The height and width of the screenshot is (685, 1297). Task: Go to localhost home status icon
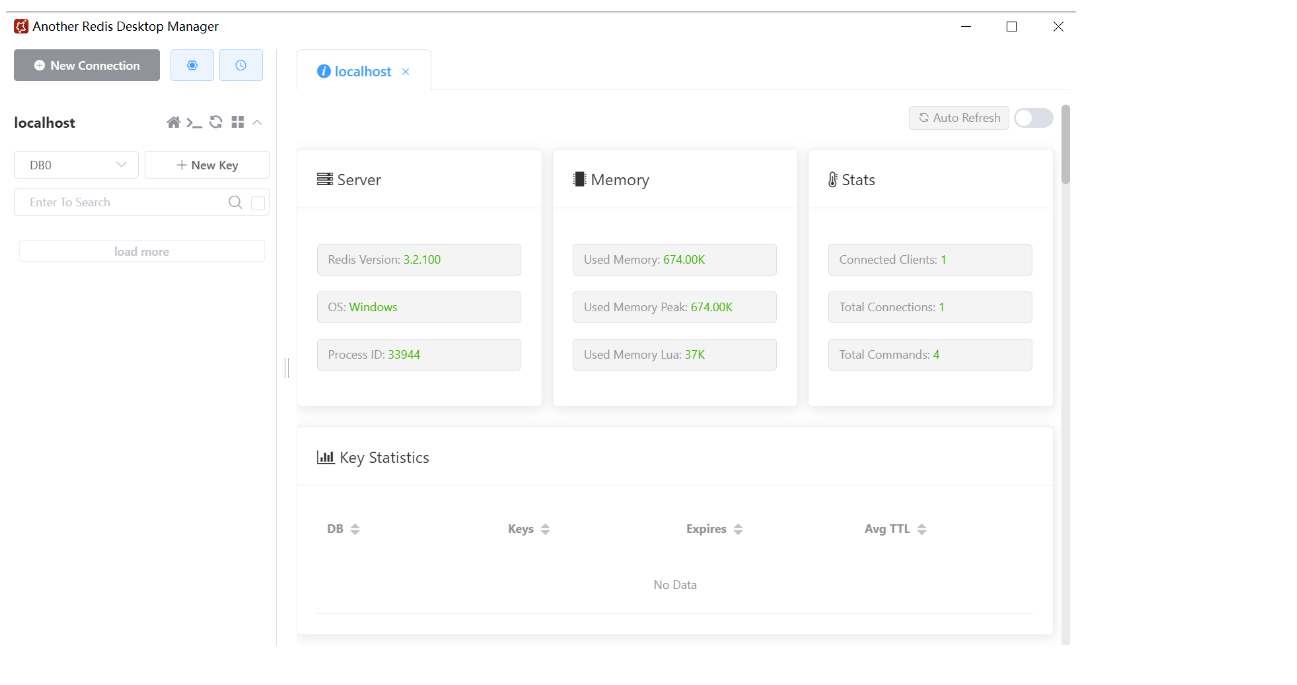pyautogui.click(x=174, y=122)
